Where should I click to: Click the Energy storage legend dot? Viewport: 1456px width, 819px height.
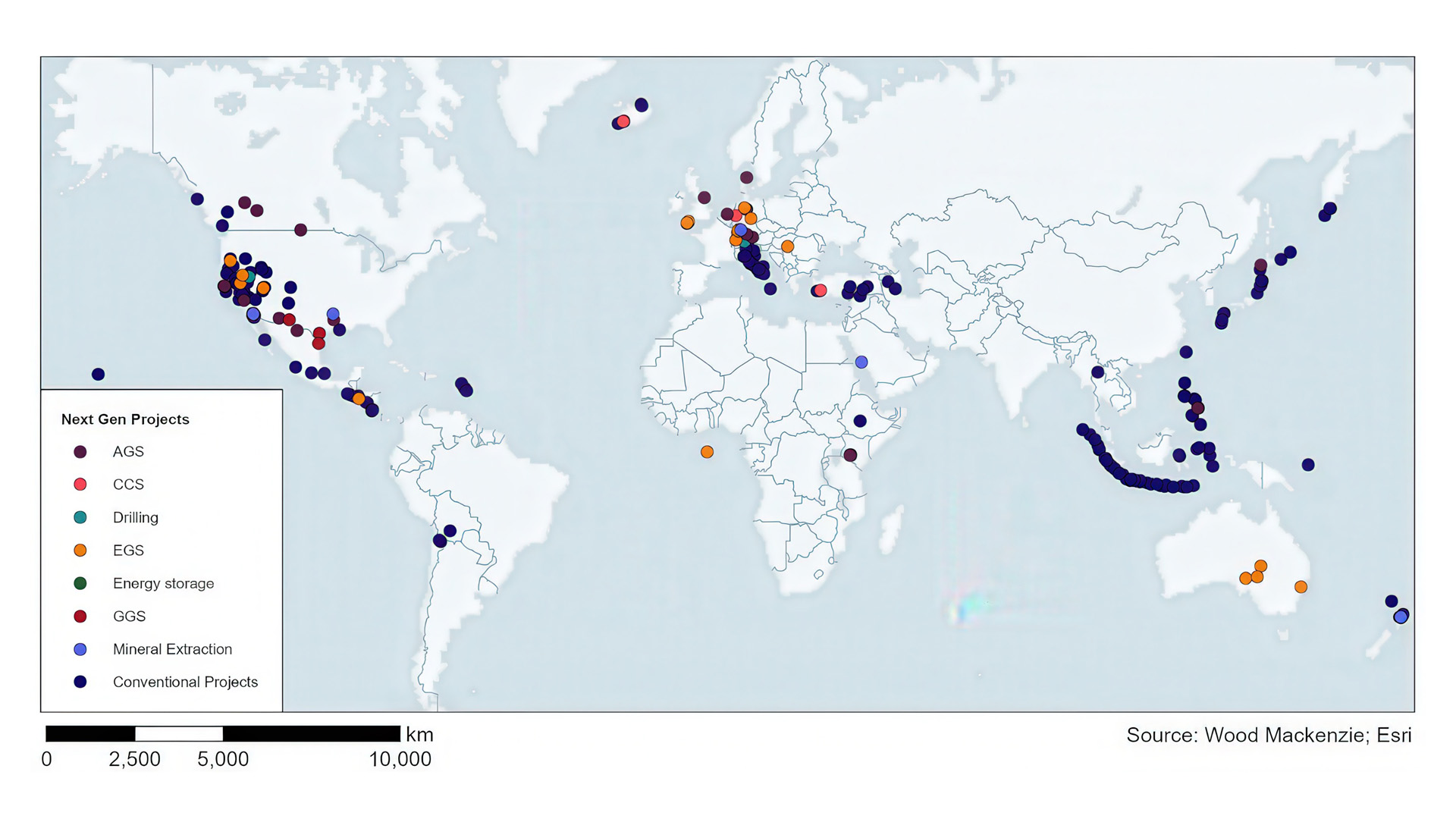pos(80,583)
